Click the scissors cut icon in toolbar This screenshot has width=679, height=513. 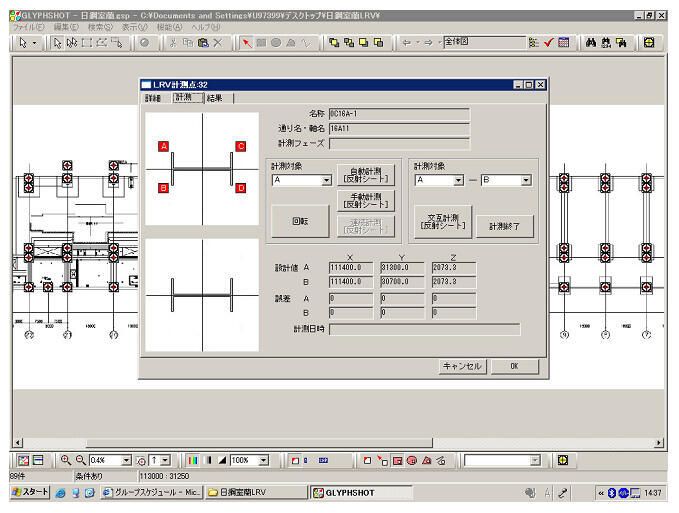click(173, 43)
